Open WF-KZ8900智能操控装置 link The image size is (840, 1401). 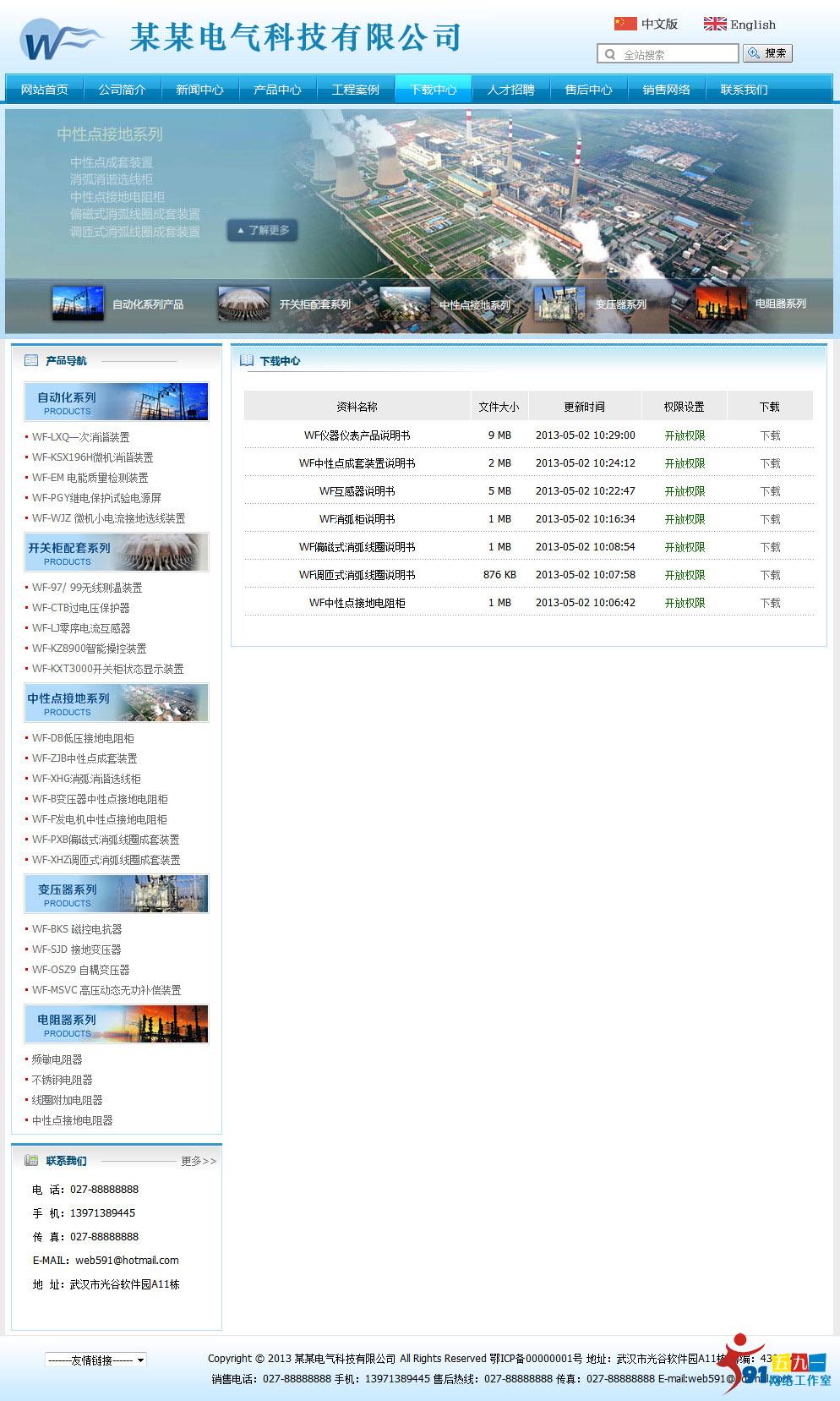90,649
